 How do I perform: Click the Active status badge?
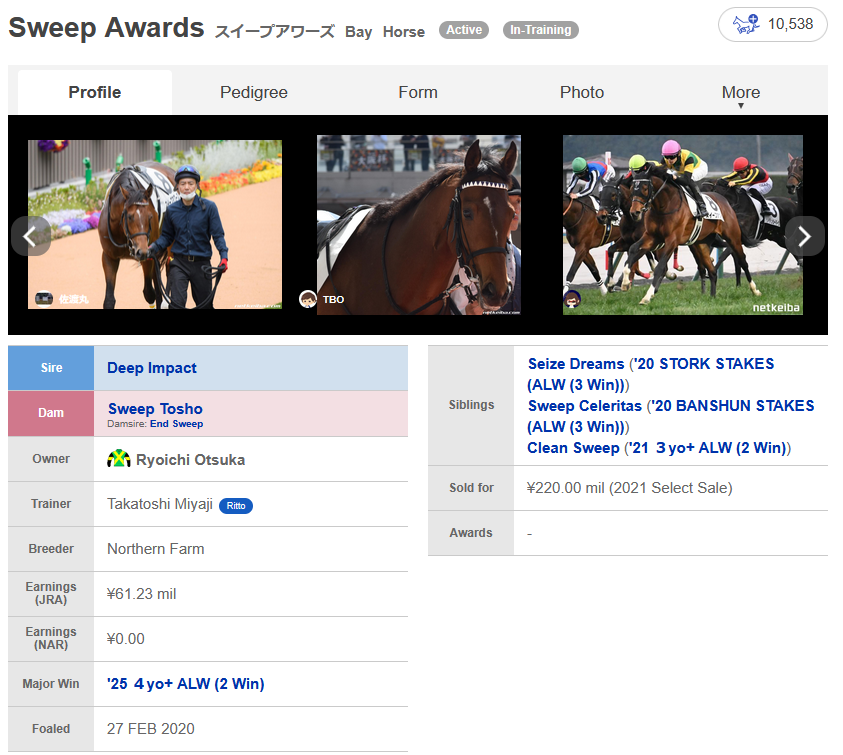tap(464, 30)
